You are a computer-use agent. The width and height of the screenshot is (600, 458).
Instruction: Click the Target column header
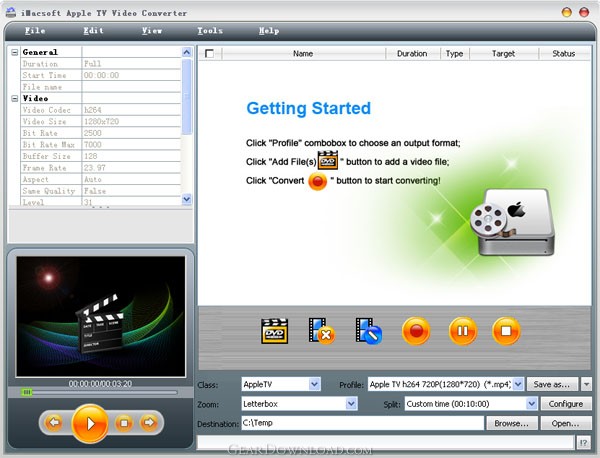[x=504, y=54]
